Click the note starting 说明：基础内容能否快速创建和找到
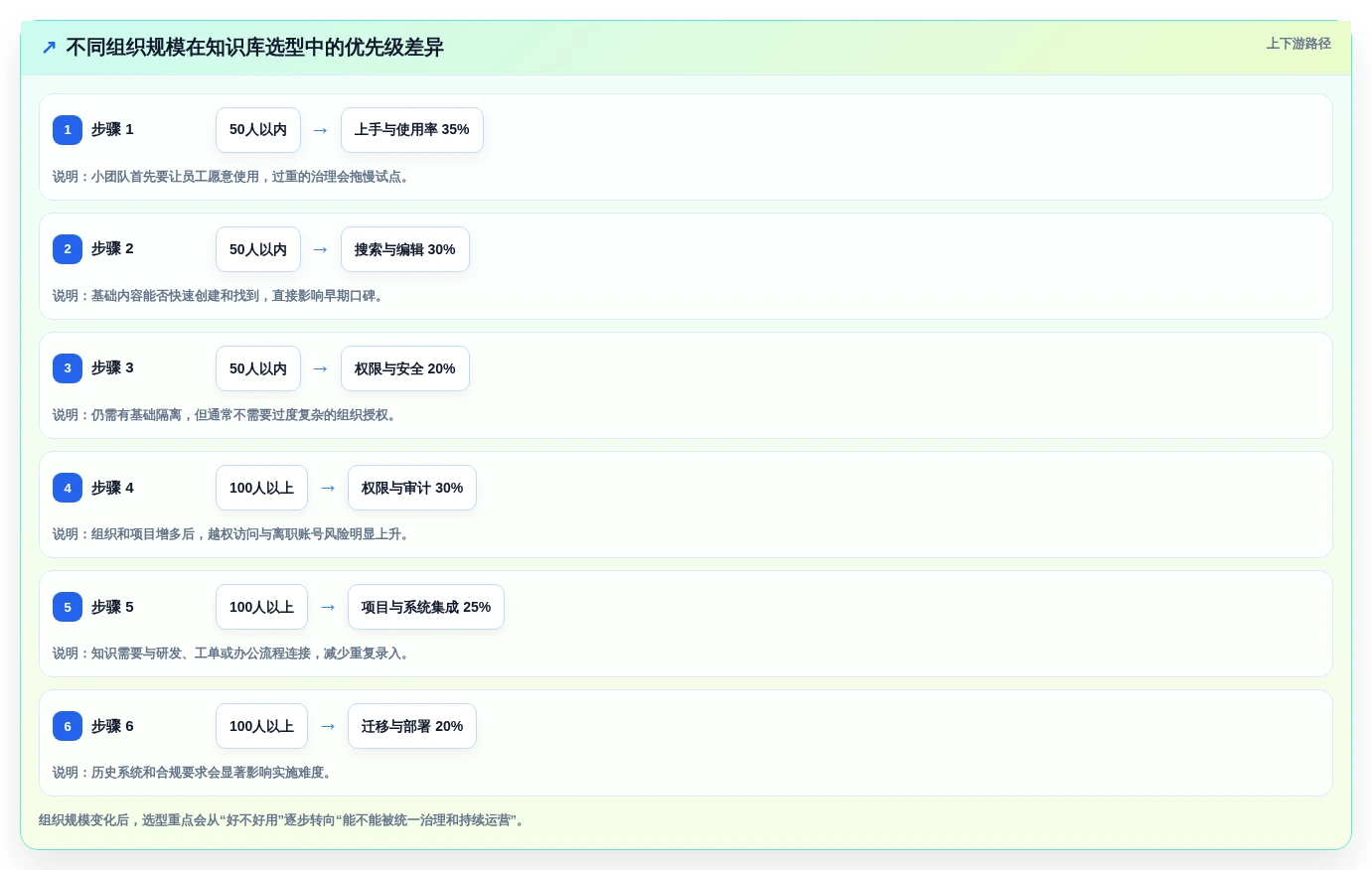Image resolution: width=1372 pixels, height=870 pixels. [220, 296]
